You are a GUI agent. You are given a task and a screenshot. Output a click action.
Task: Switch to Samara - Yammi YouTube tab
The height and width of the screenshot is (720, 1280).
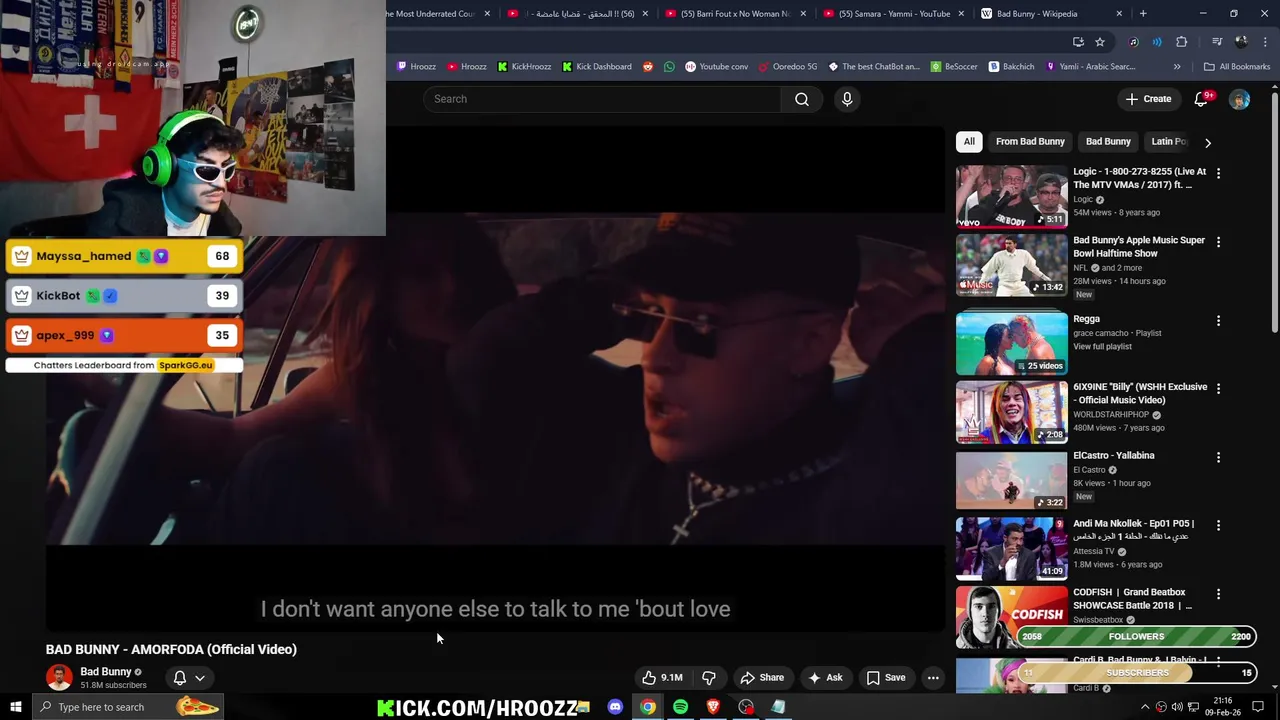[x=893, y=14]
